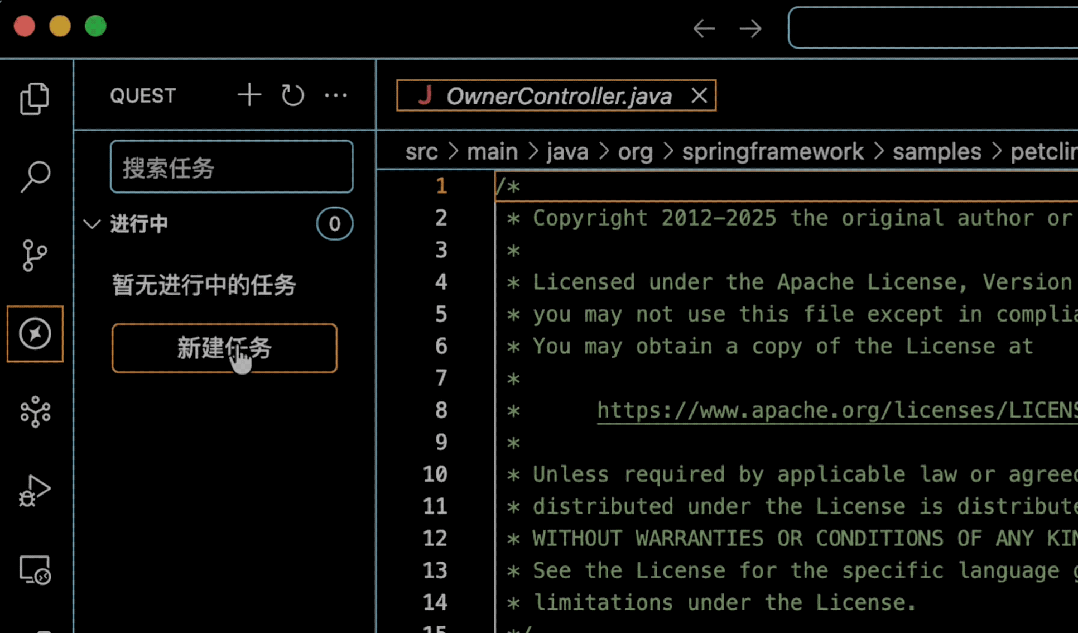Collapse the 进行中 task section
The image size is (1078, 633).
92,224
